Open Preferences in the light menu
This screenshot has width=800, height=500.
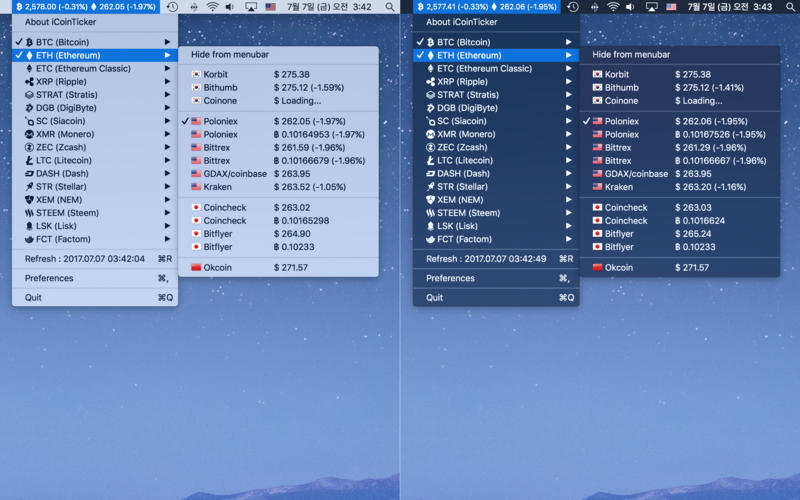pos(49,278)
